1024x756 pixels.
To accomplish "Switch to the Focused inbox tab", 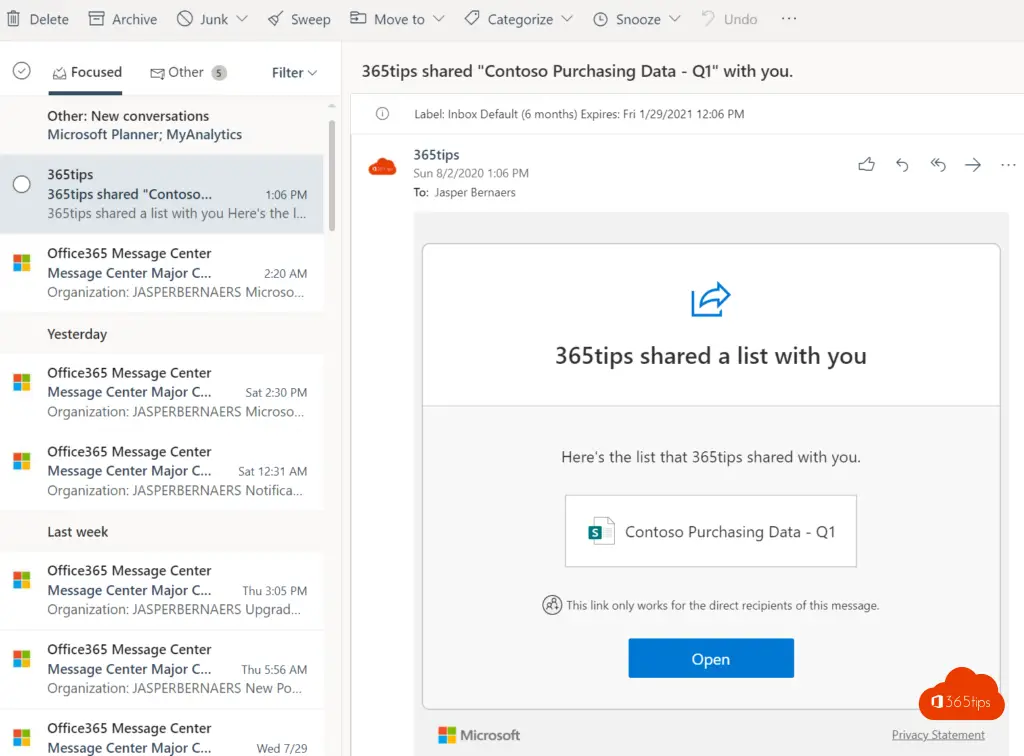I will pyautogui.click(x=87, y=72).
